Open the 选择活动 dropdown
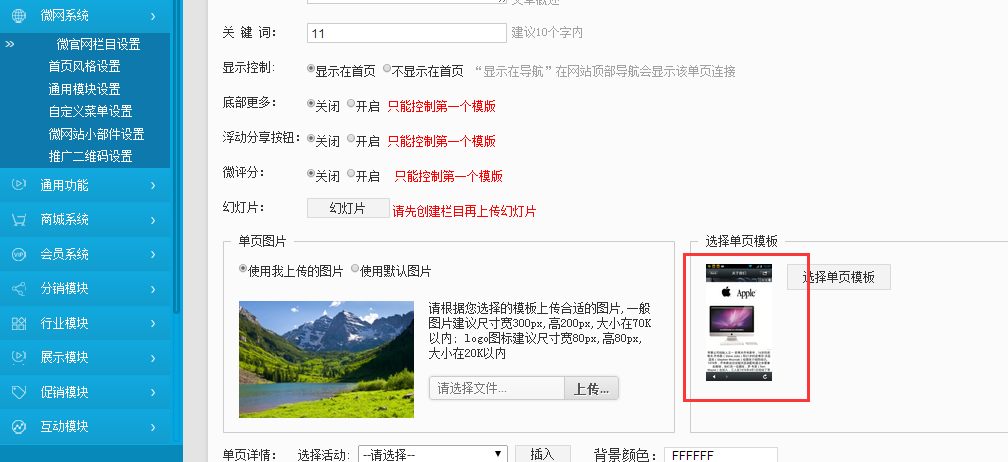The height and width of the screenshot is (462, 1008). 432,455
